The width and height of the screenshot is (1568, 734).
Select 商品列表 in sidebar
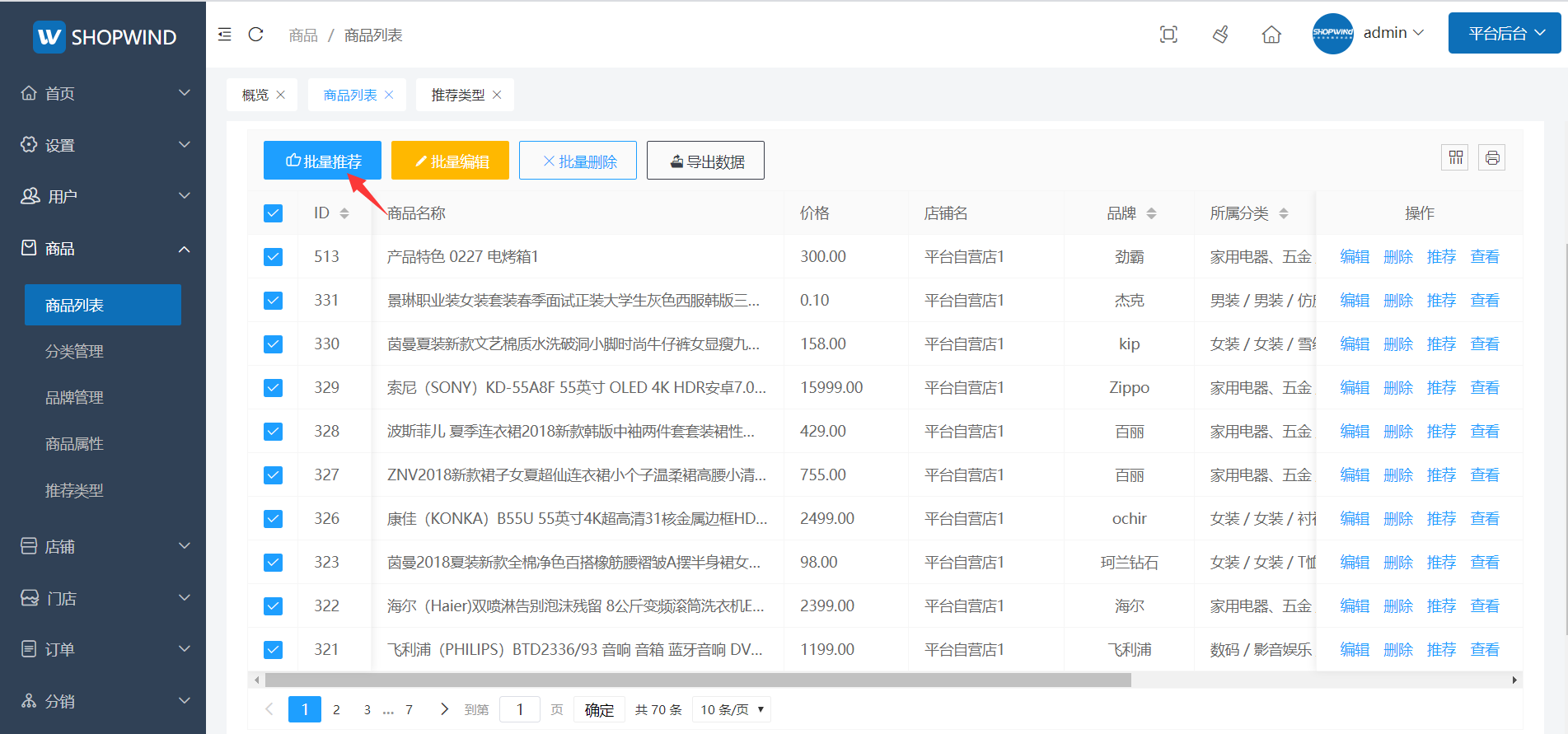[103, 305]
